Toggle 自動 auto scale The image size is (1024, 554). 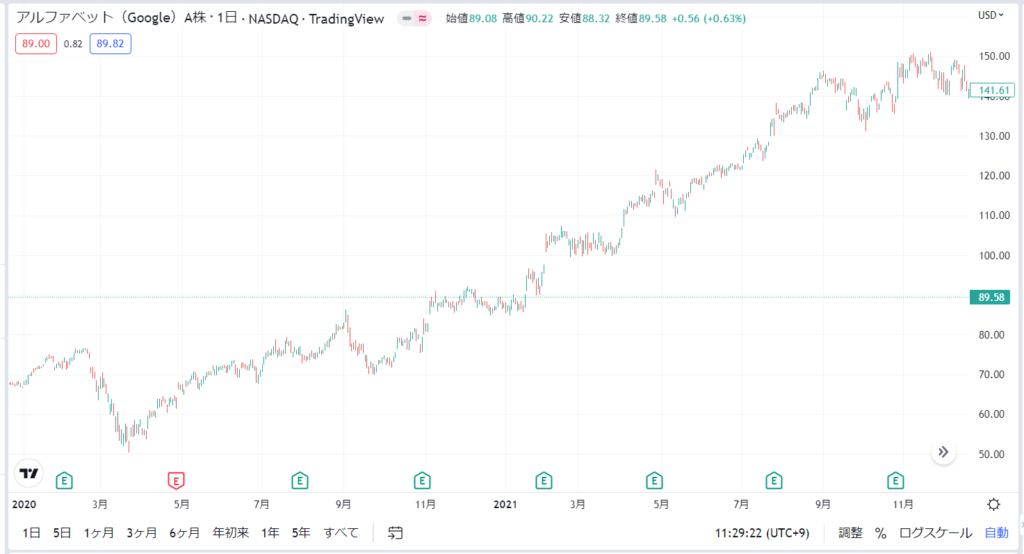[997, 533]
